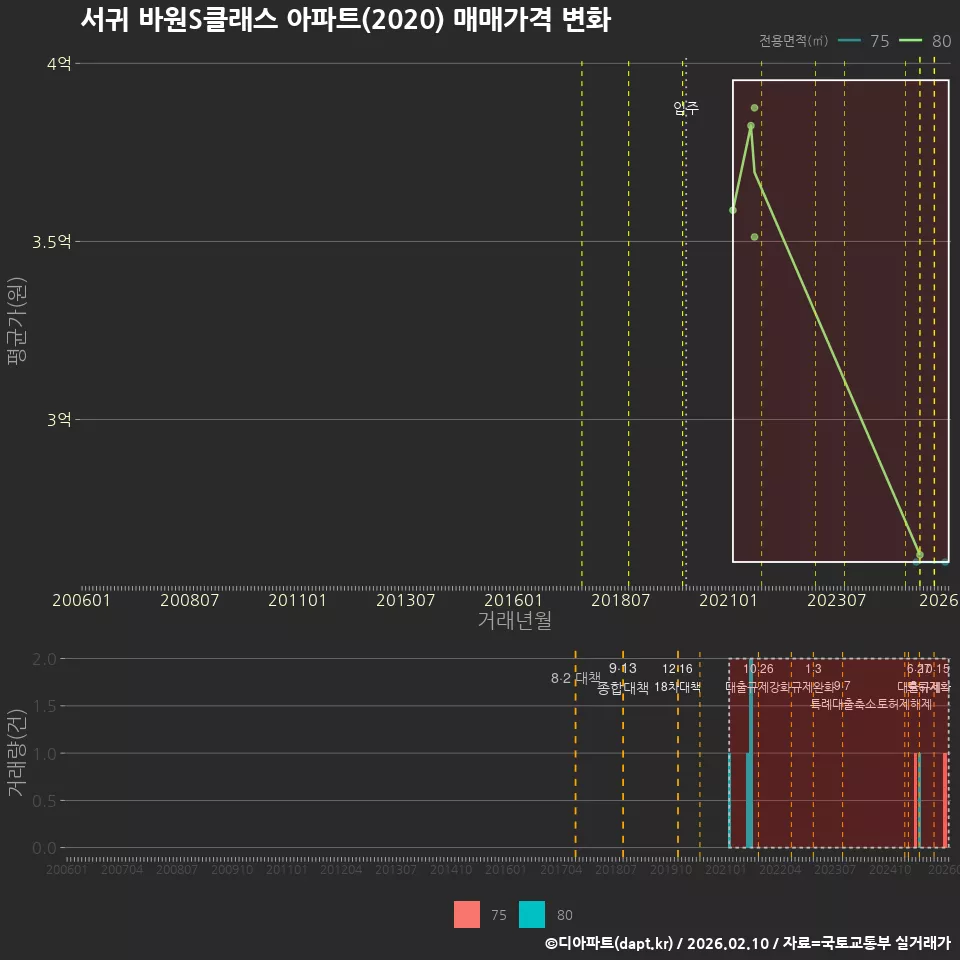
Task: Click '202204' on the volume chart x-axis
Action: coord(780,869)
